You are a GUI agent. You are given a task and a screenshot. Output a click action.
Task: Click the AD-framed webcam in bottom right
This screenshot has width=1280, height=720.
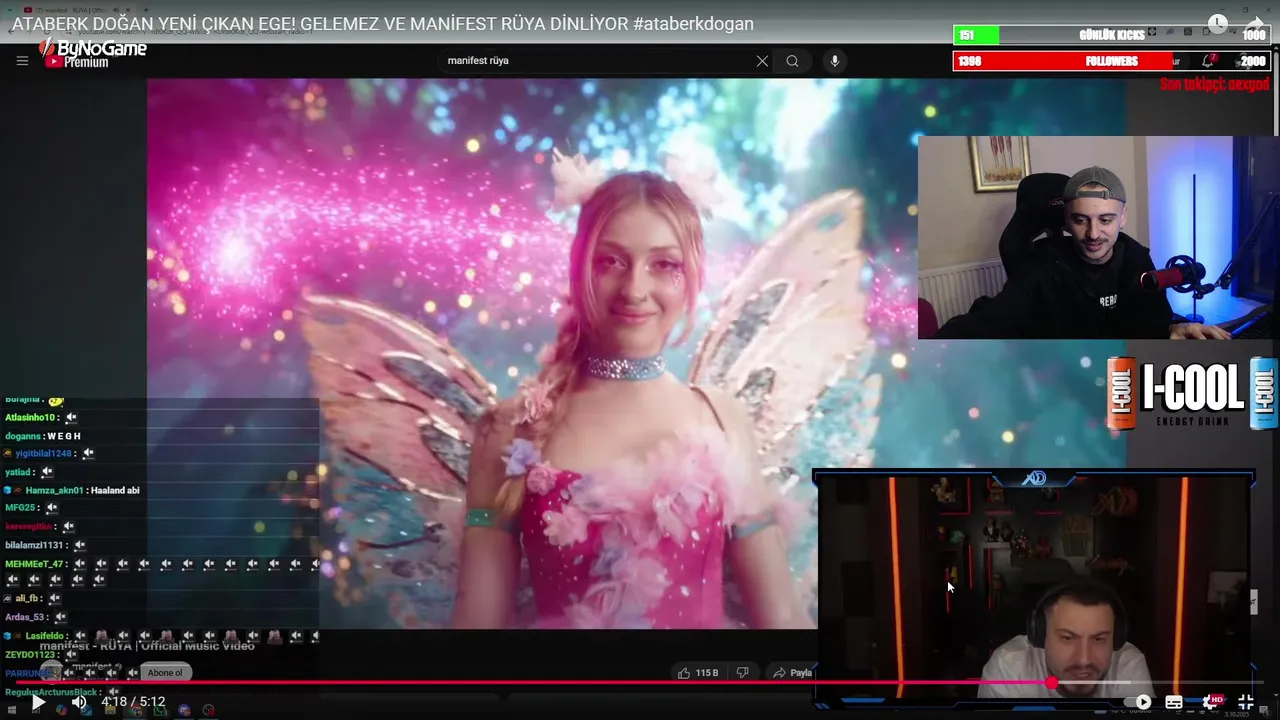(x=1034, y=590)
